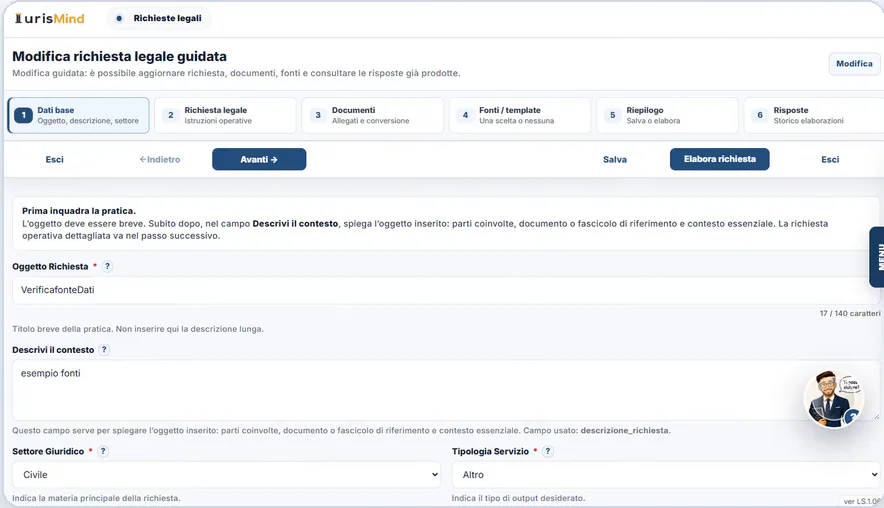
Task: Click the Modifica button at top right
Action: 854,64
